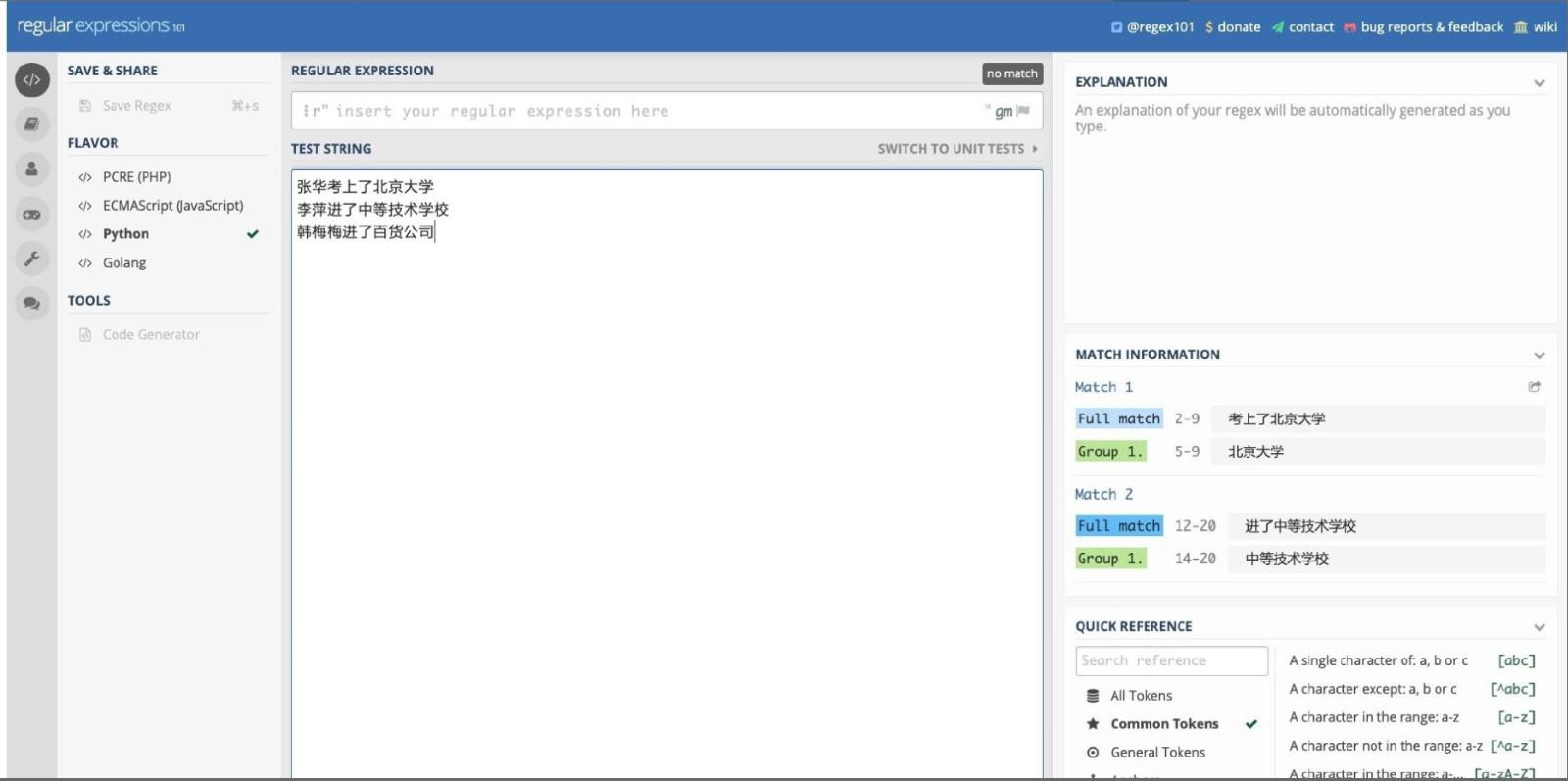Open the @regex101 Twitter link
Screen dimensions: 1568x781
(1152, 27)
